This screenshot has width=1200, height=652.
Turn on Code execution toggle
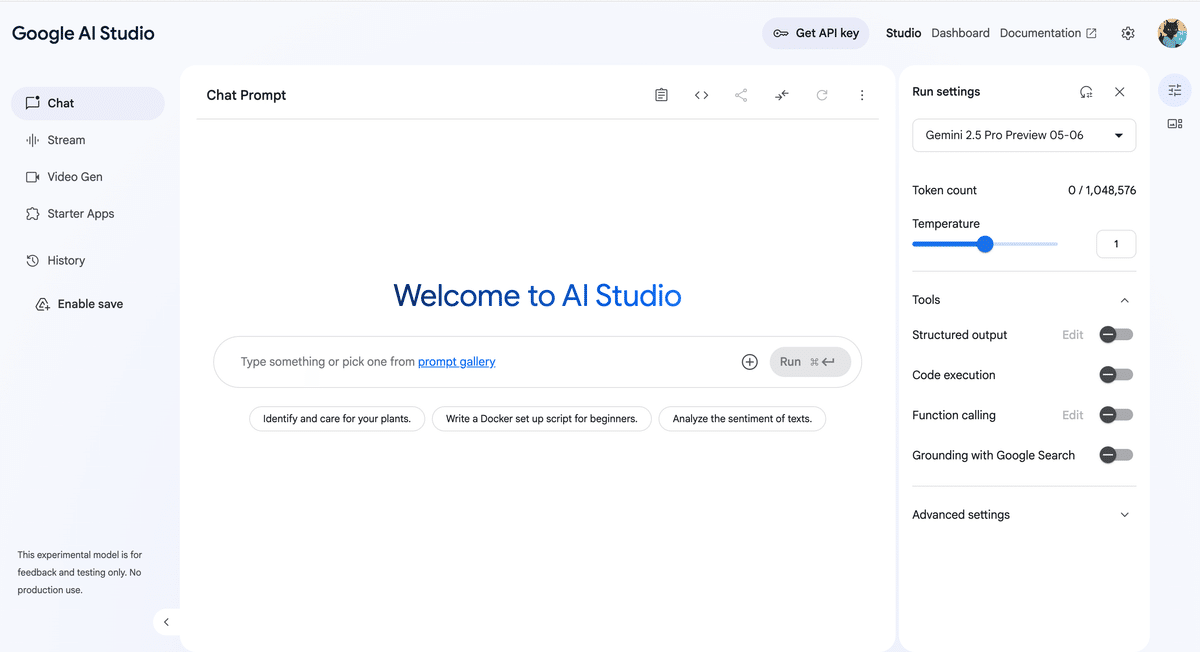click(x=1115, y=375)
